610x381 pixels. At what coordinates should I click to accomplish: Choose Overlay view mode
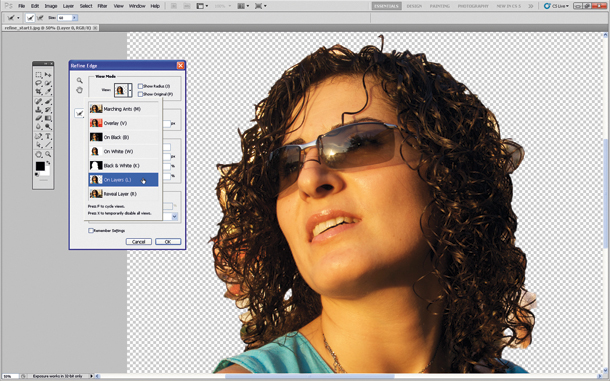pos(124,123)
